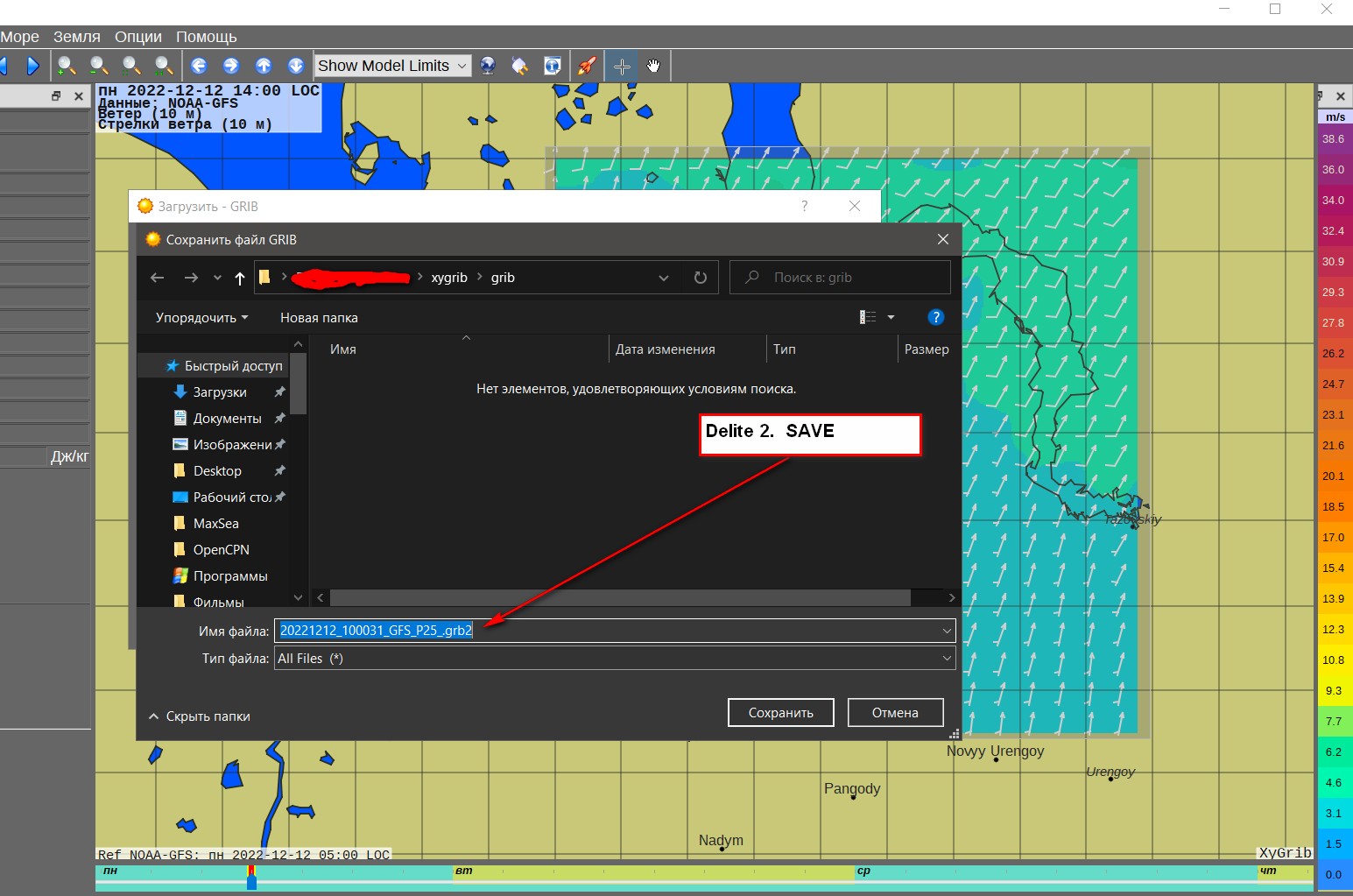
Task: Click the zoom out magnifier icon
Action: point(99,66)
